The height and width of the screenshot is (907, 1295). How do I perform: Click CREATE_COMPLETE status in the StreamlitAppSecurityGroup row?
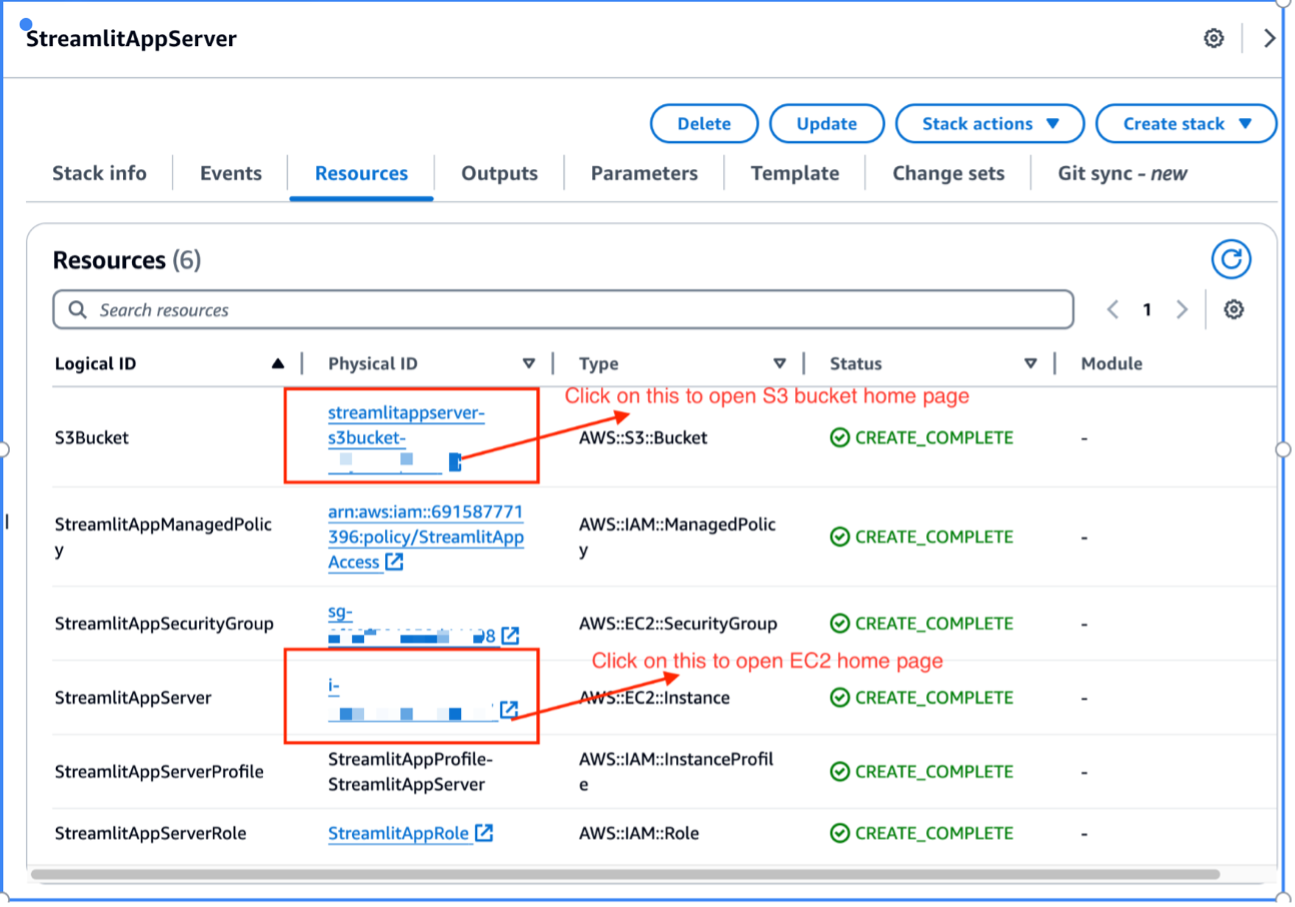click(921, 623)
